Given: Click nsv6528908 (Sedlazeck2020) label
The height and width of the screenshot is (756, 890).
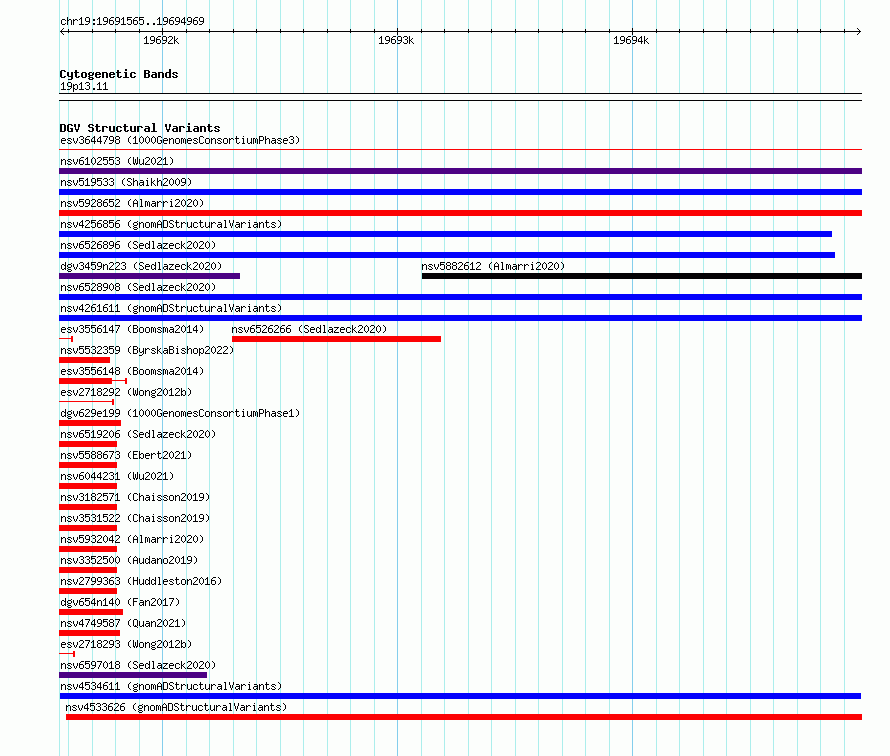Looking at the screenshot, I should tap(138, 287).
